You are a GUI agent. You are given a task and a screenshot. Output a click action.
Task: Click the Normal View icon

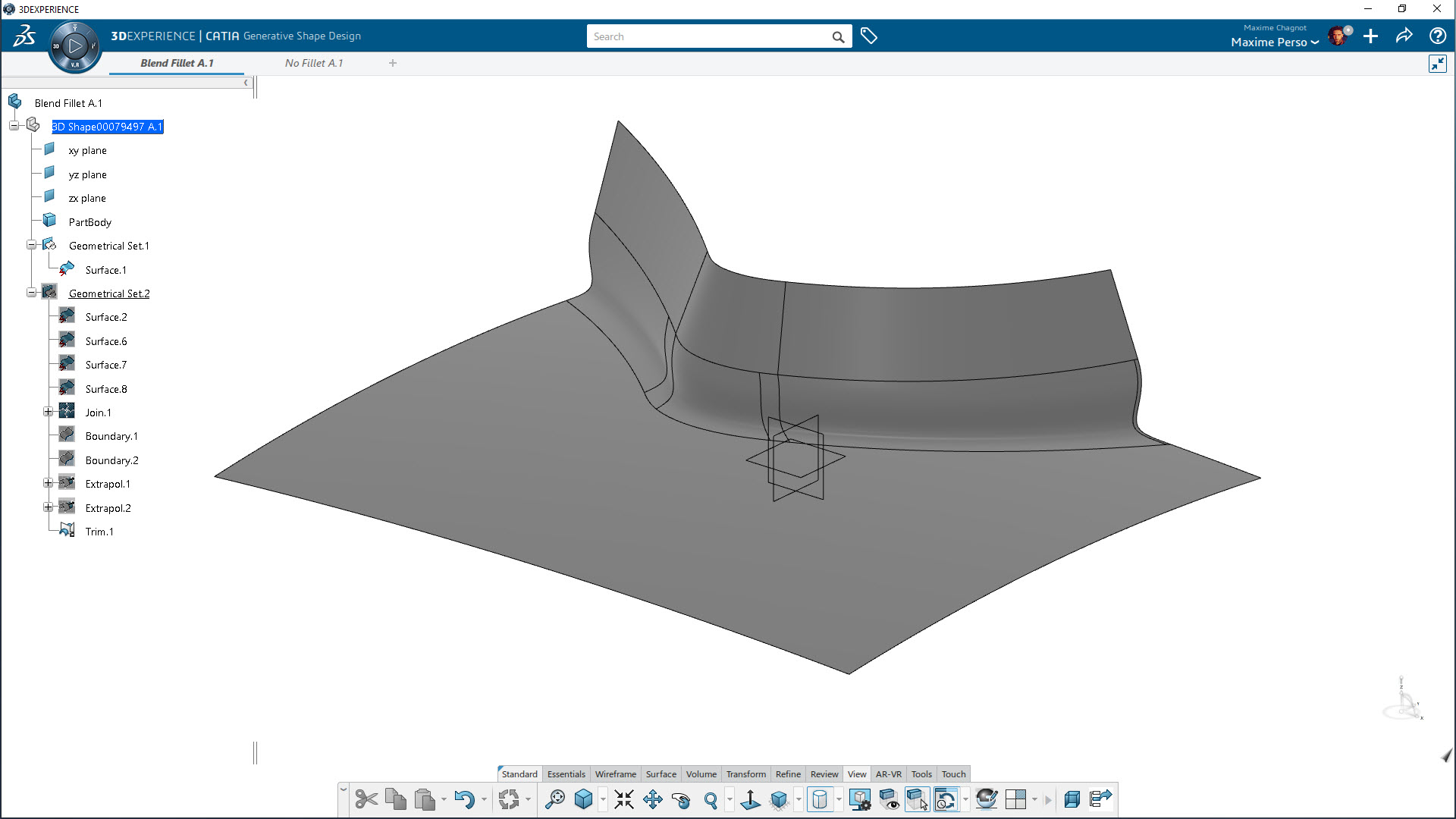click(x=750, y=799)
